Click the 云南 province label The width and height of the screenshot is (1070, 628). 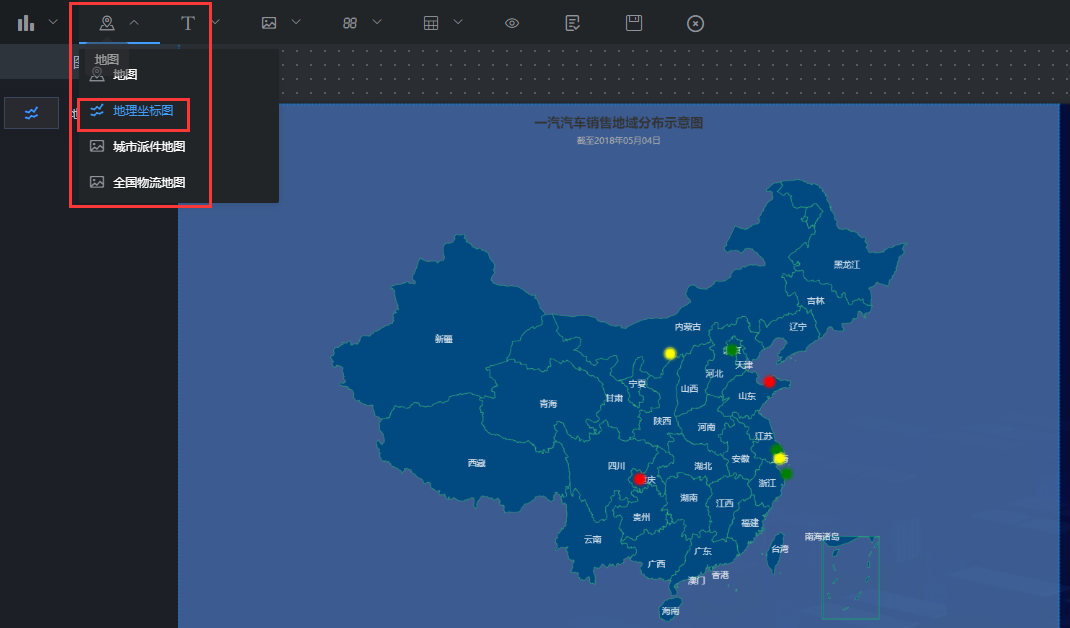pos(592,539)
